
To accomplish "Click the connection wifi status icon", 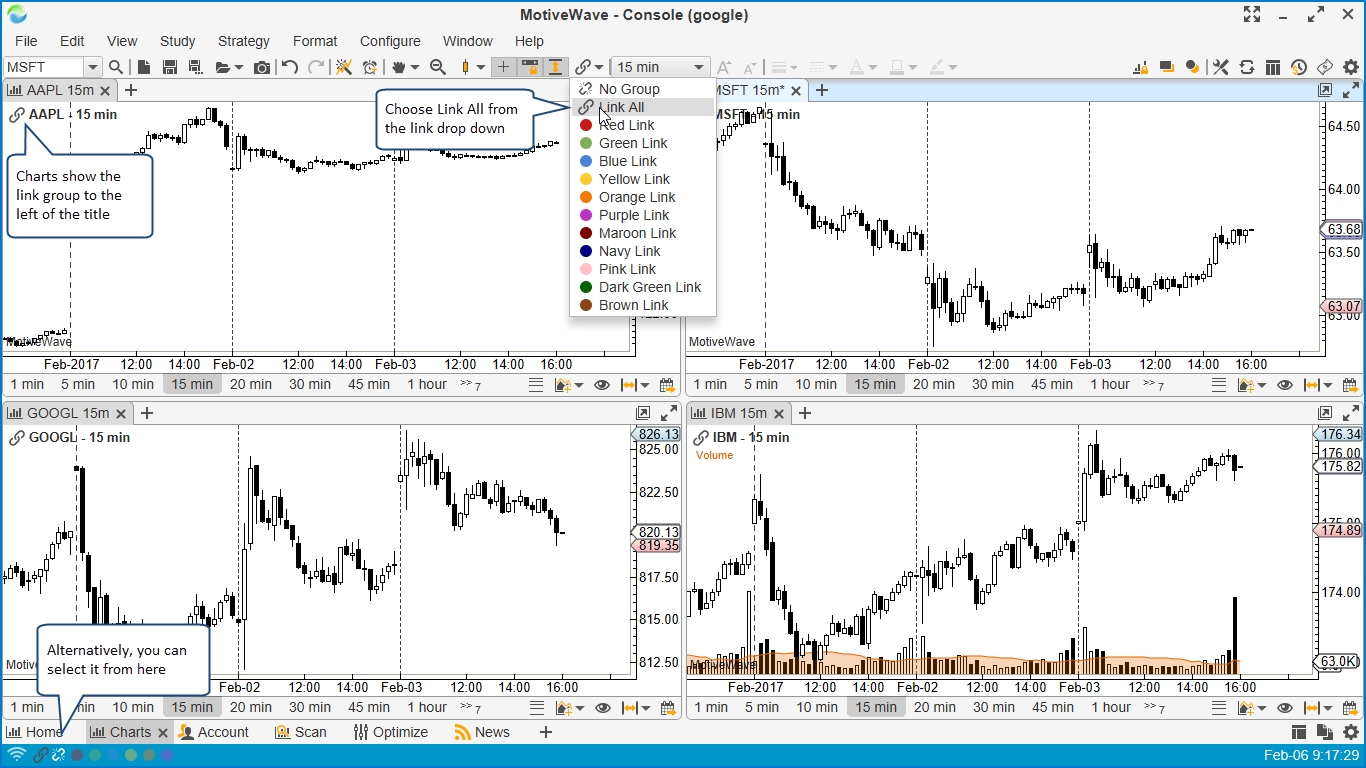I will click(16, 755).
